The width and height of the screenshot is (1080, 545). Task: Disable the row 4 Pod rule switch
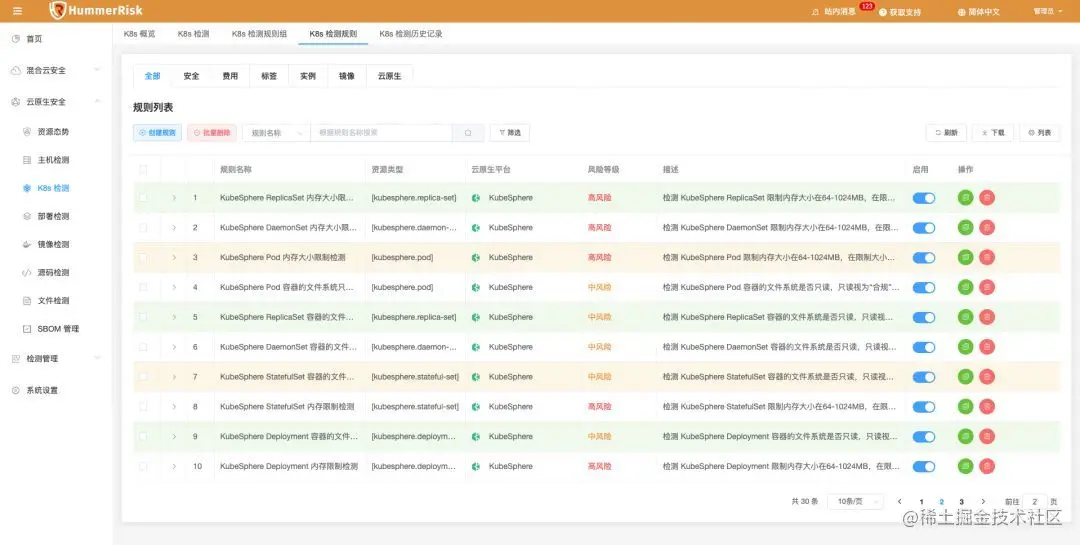[x=924, y=287]
